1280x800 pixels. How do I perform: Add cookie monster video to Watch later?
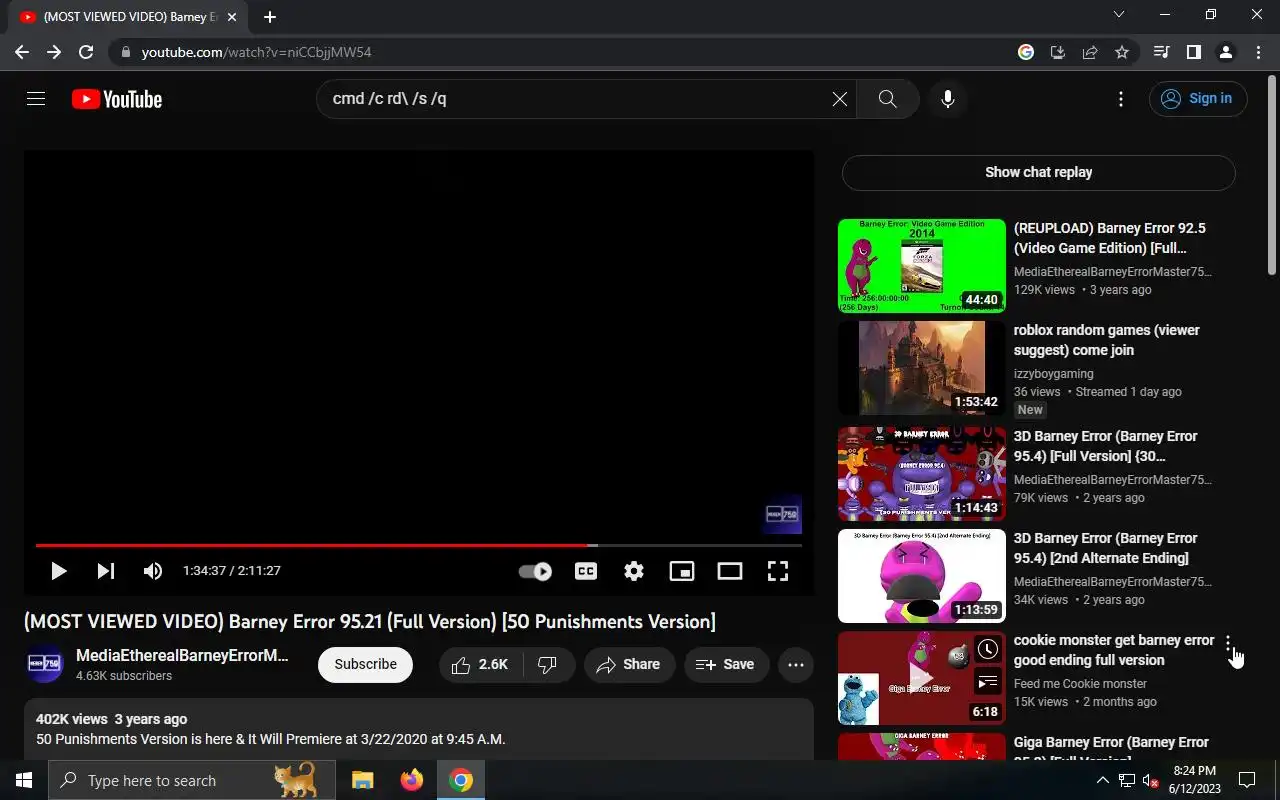[987, 649]
